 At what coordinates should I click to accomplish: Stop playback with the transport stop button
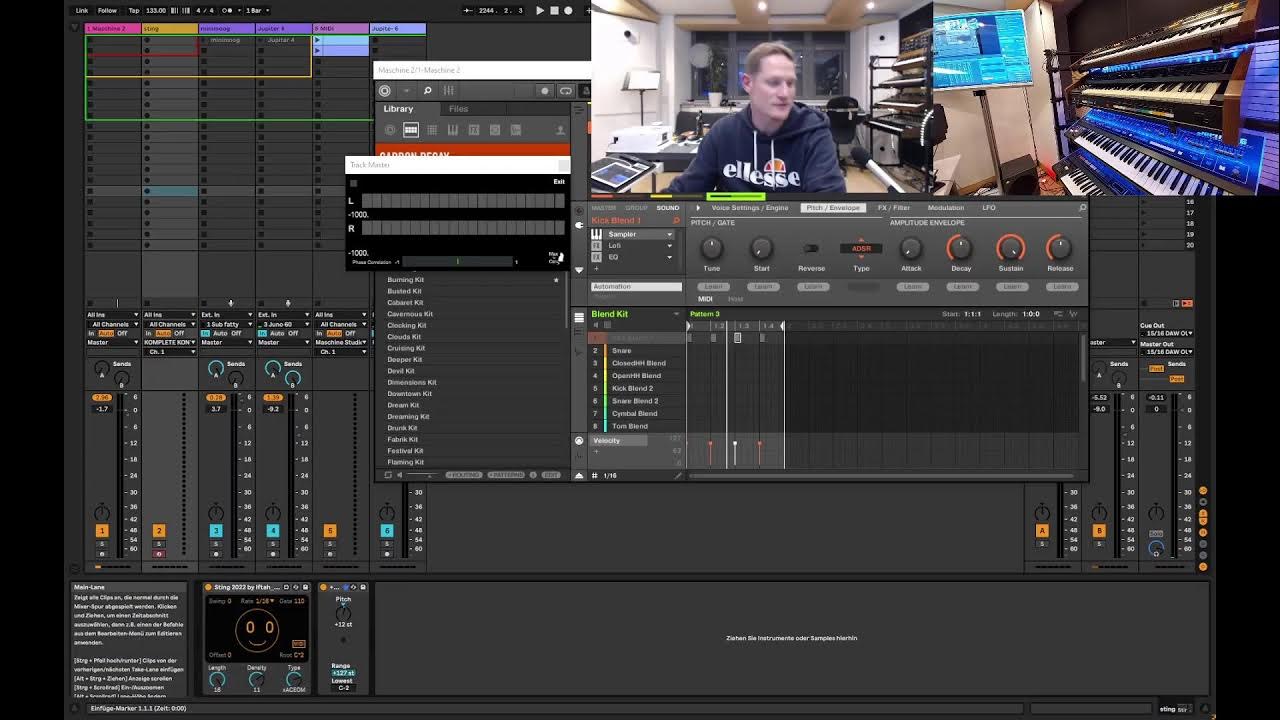(554, 10)
